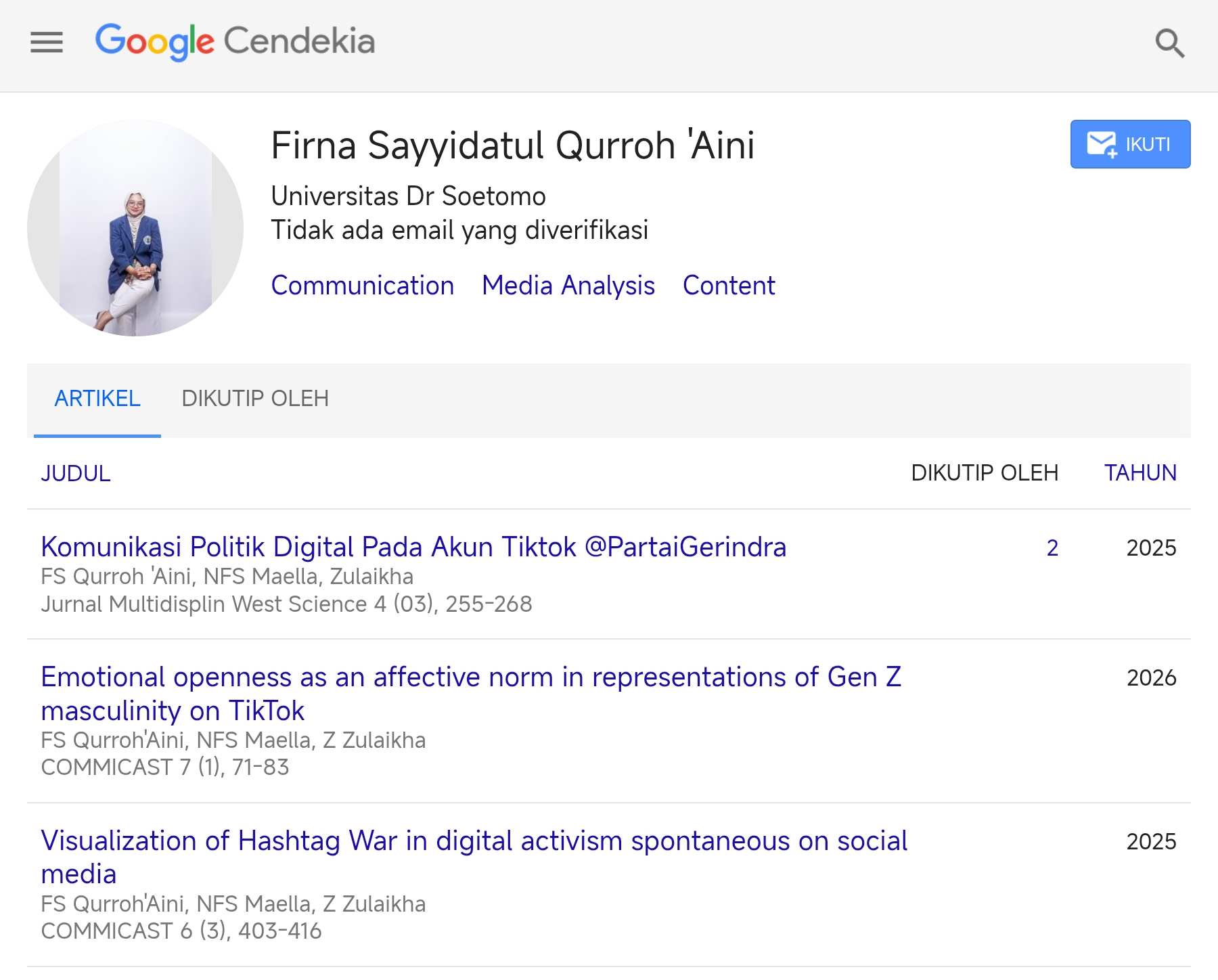
Task: Open the author's profile photo
Action: (135, 228)
